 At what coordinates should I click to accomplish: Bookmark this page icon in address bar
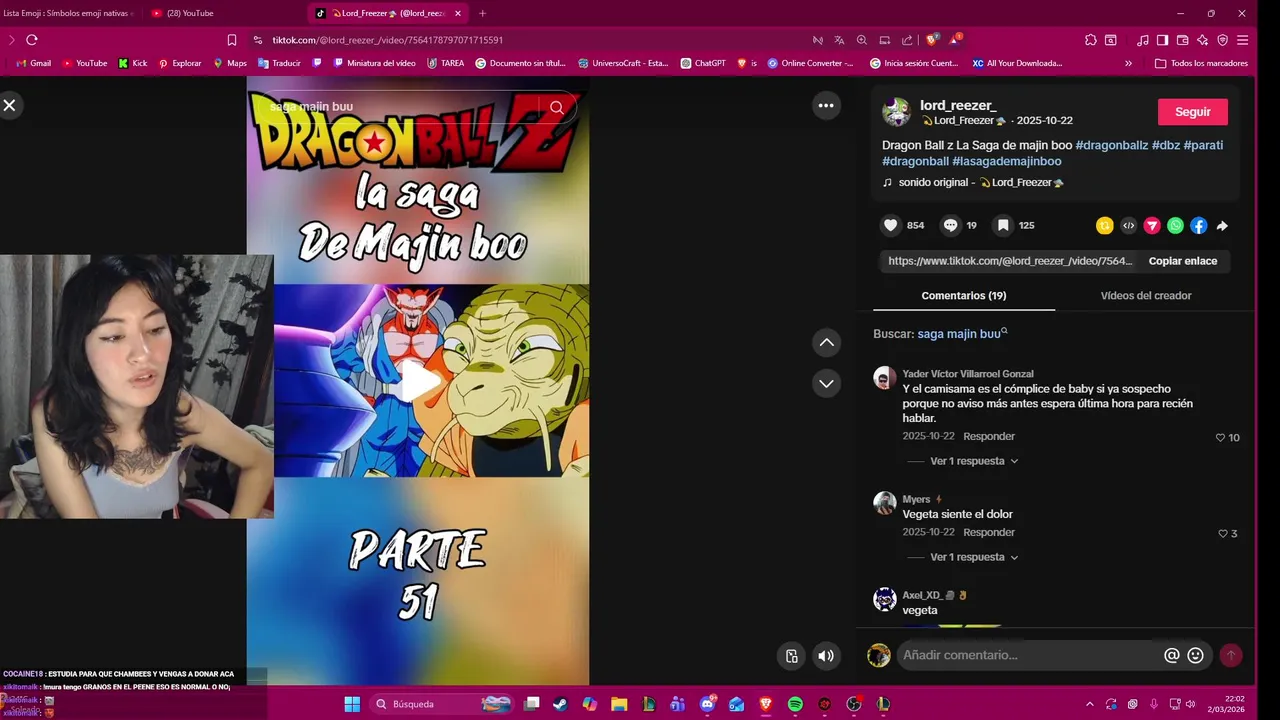coord(232,40)
